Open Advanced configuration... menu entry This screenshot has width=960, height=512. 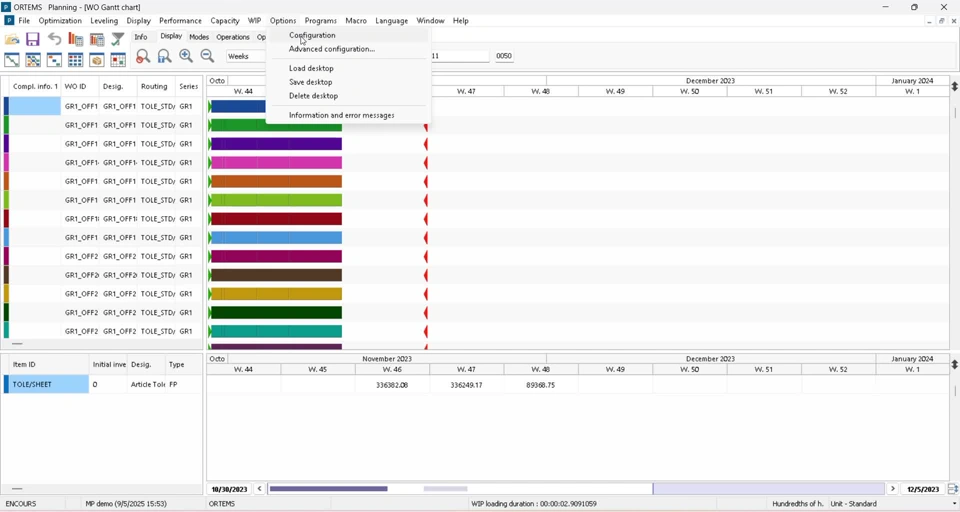(x=332, y=49)
